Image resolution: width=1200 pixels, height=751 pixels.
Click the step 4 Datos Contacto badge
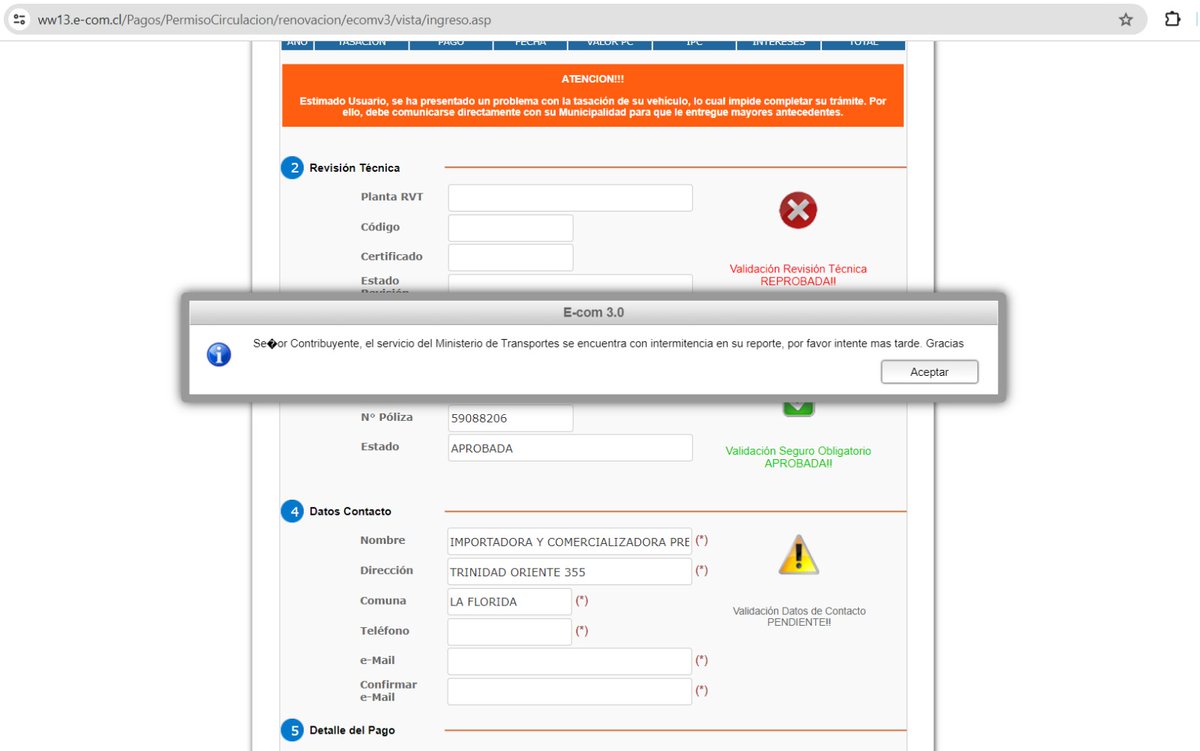tap(292, 511)
